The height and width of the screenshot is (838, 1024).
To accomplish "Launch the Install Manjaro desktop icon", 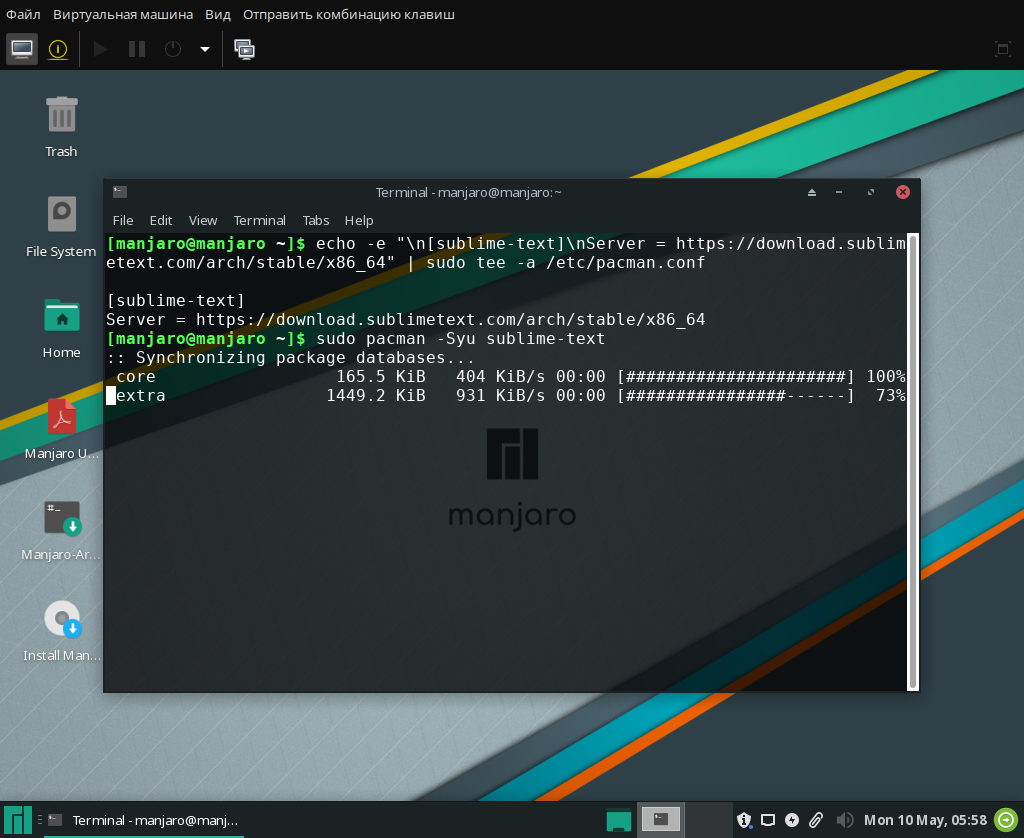I will coord(61,620).
